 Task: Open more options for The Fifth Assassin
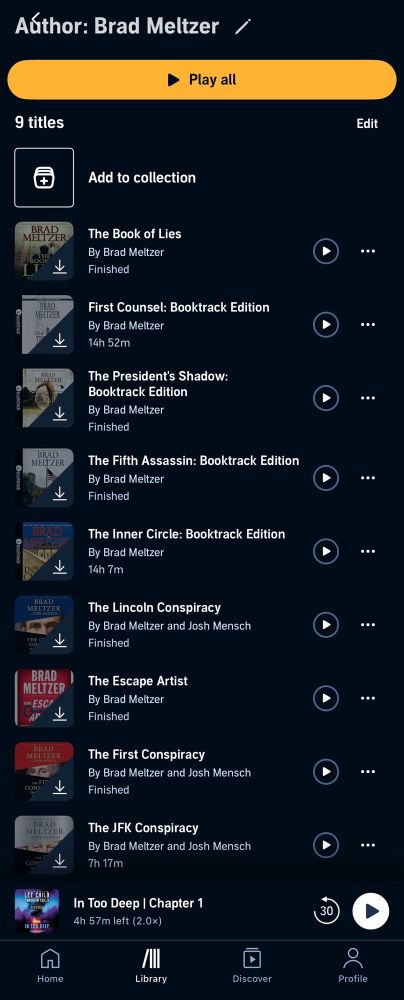(368, 478)
